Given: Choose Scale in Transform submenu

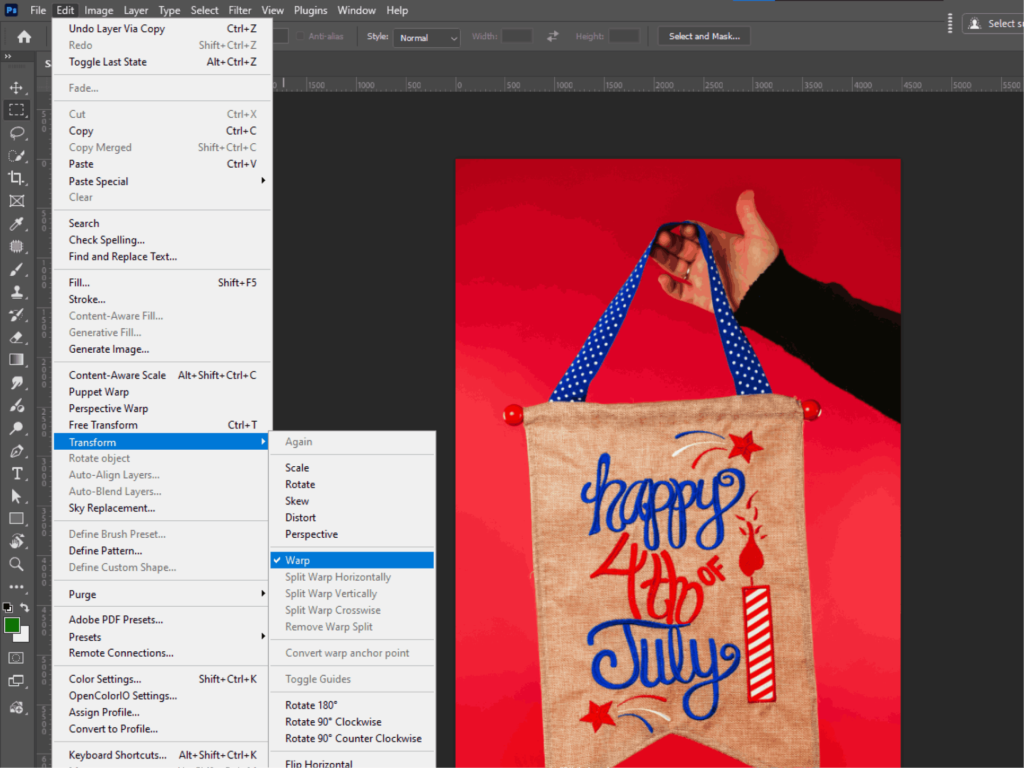Looking at the screenshot, I should [352, 468].
